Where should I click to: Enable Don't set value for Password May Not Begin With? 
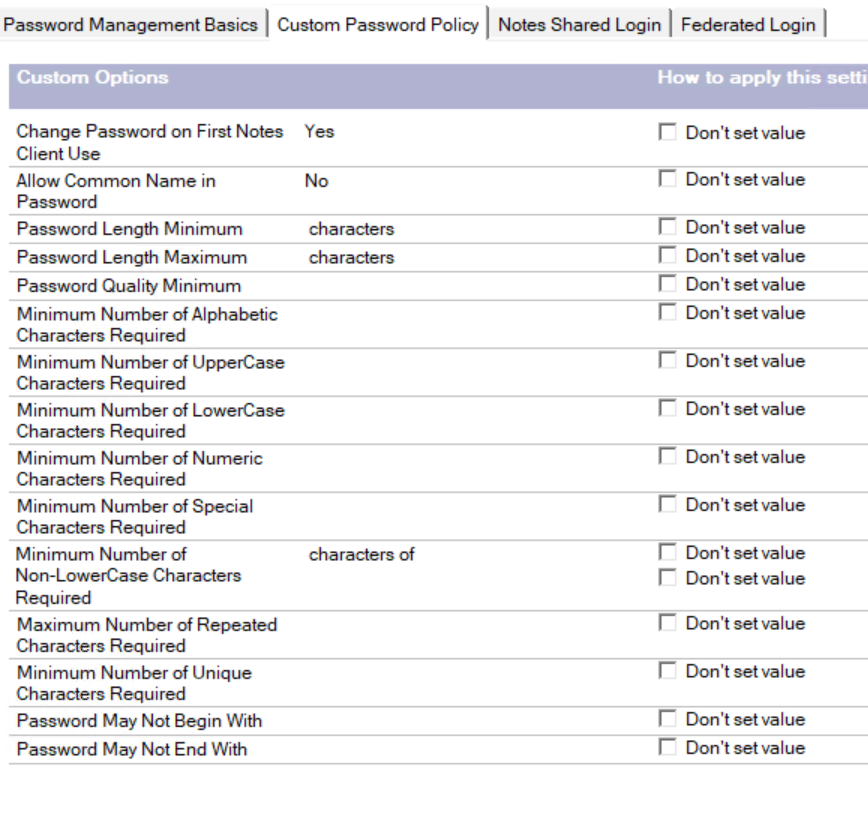(668, 719)
